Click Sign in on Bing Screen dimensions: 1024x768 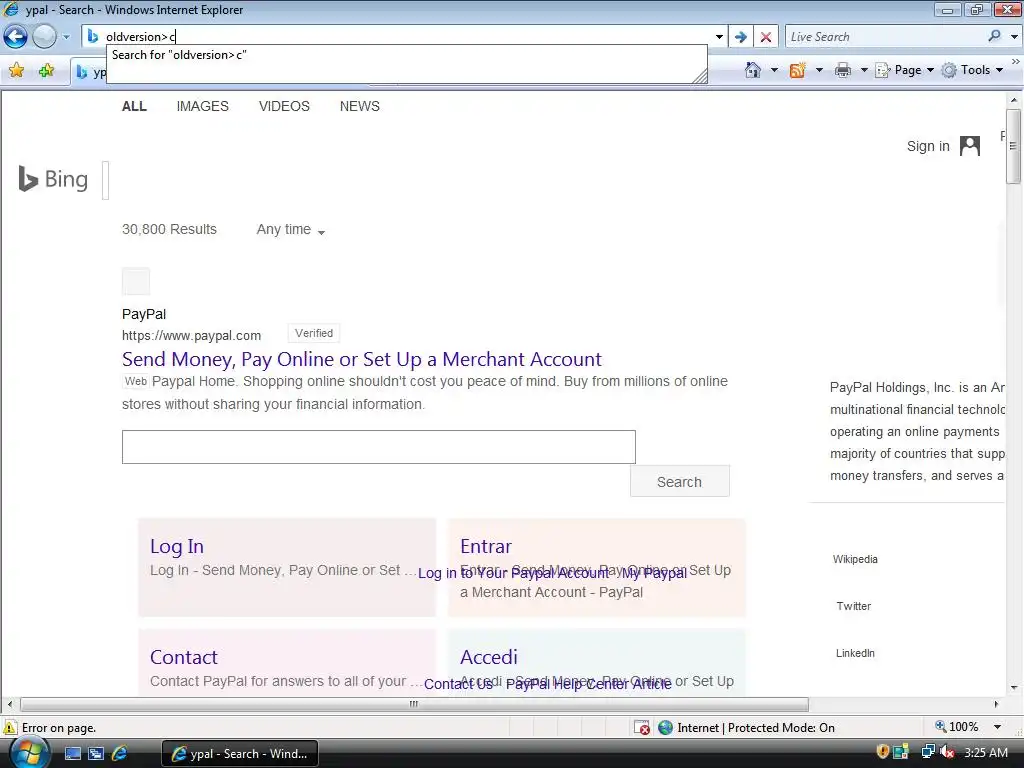click(x=928, y=146)
